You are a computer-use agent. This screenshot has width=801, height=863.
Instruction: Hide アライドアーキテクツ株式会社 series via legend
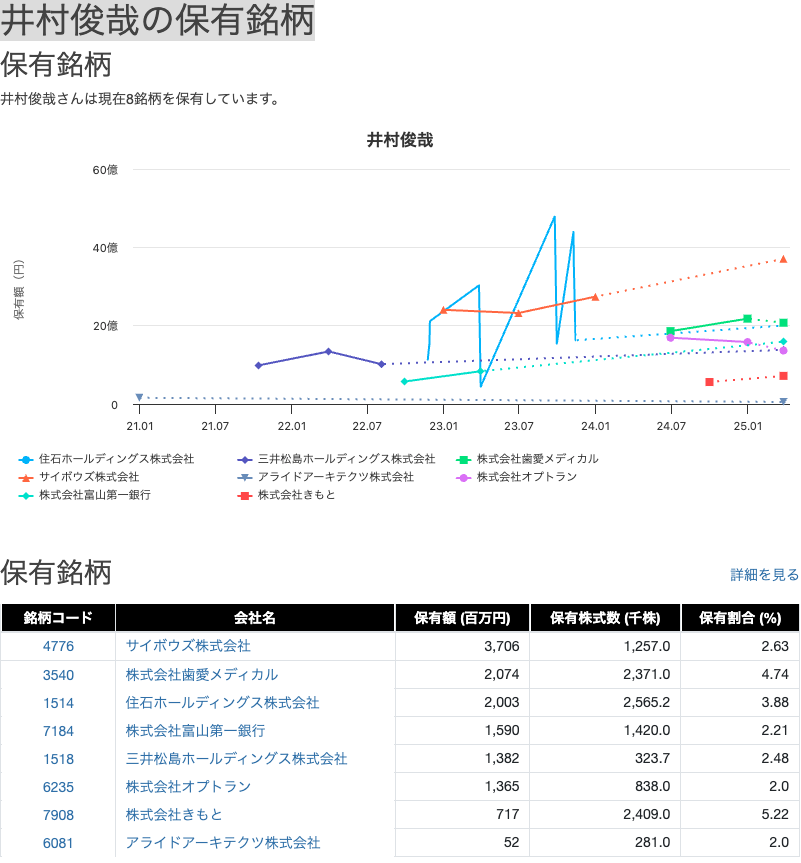326,477
